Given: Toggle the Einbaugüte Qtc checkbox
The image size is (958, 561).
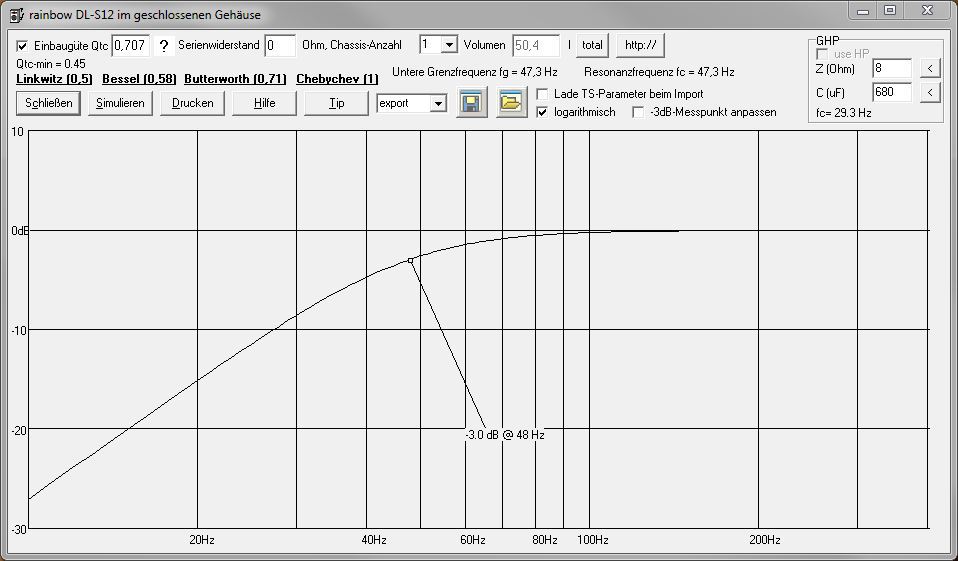Looking at the screenshot, I should coord(22,46).
